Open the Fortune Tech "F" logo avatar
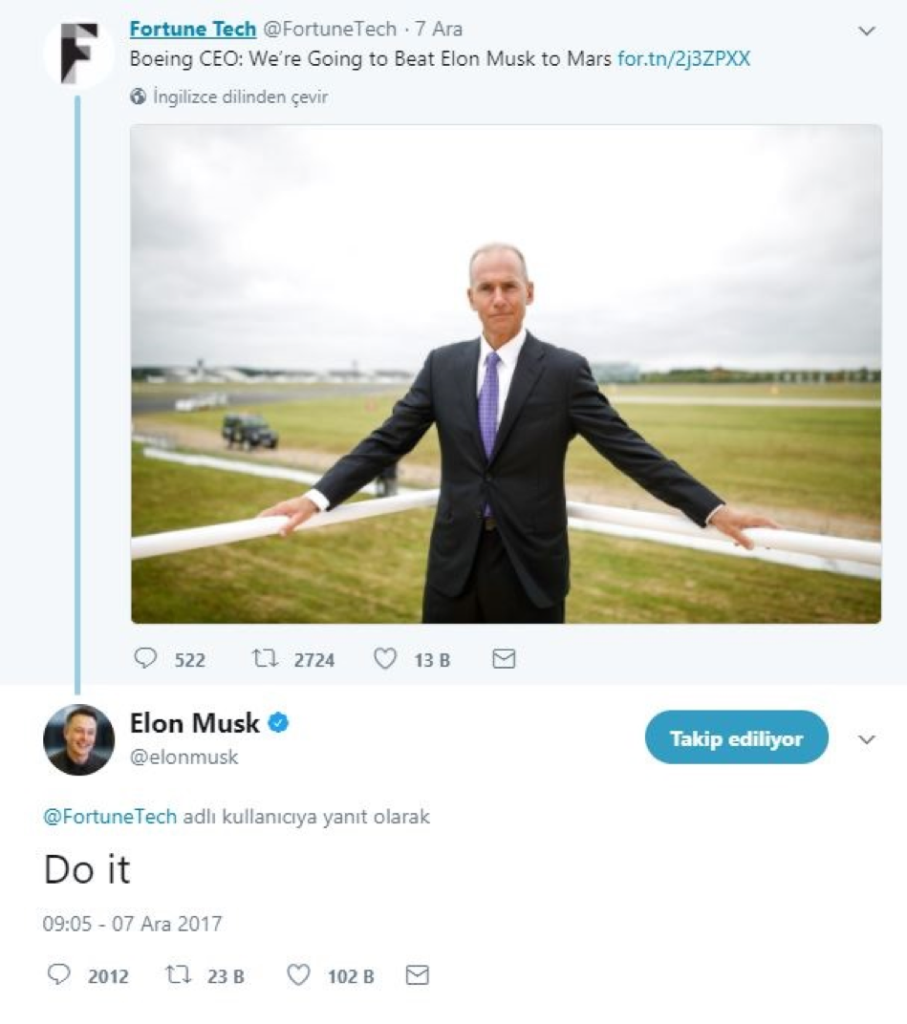The image size is (907, 1024). tap(78, 53)
